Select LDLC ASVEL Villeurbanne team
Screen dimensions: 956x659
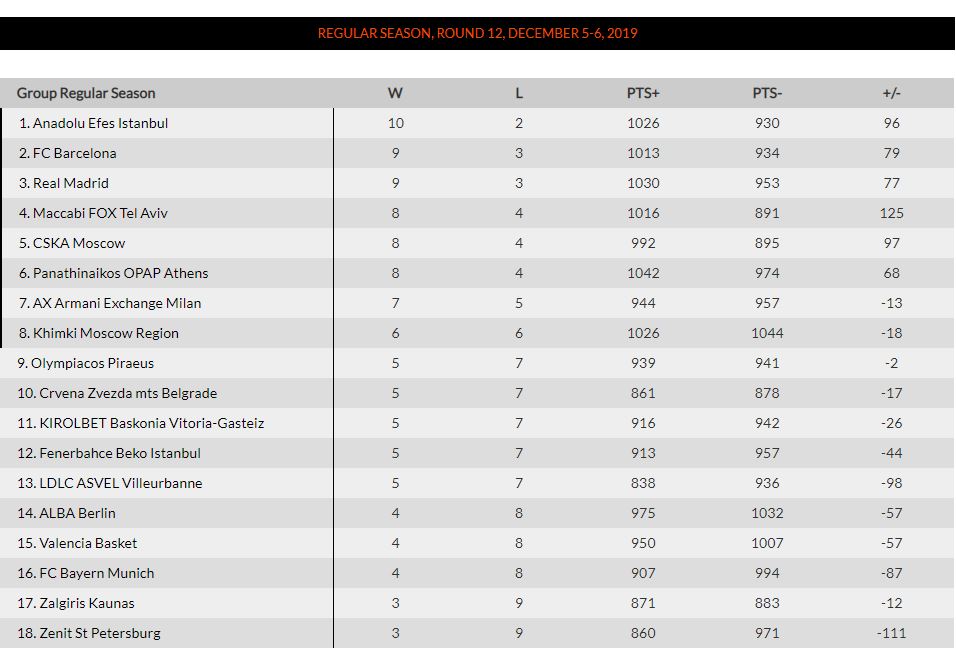point(120,483)
